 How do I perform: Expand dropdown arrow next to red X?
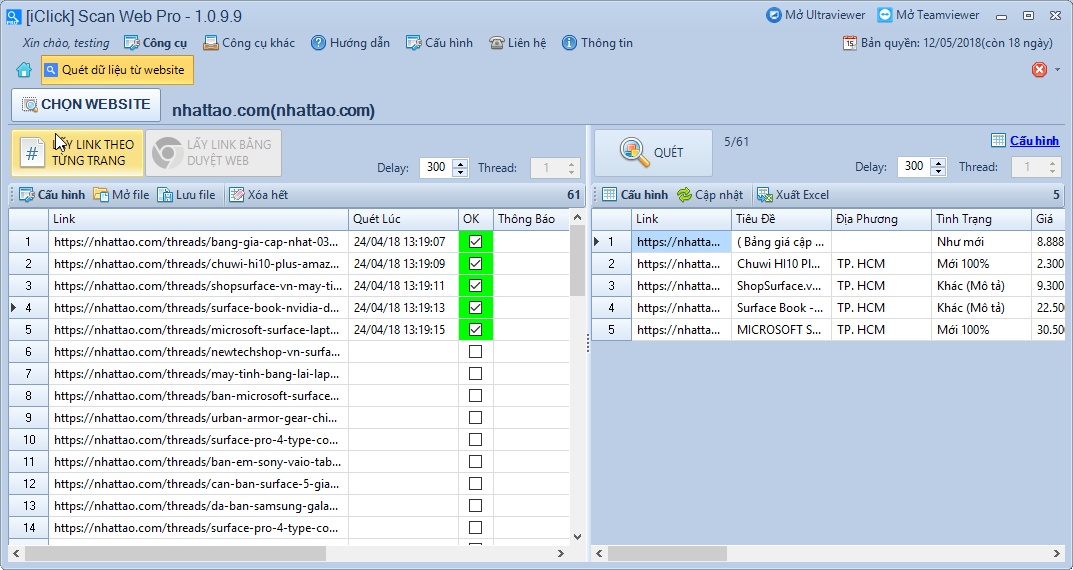(x=1058, y=70)
